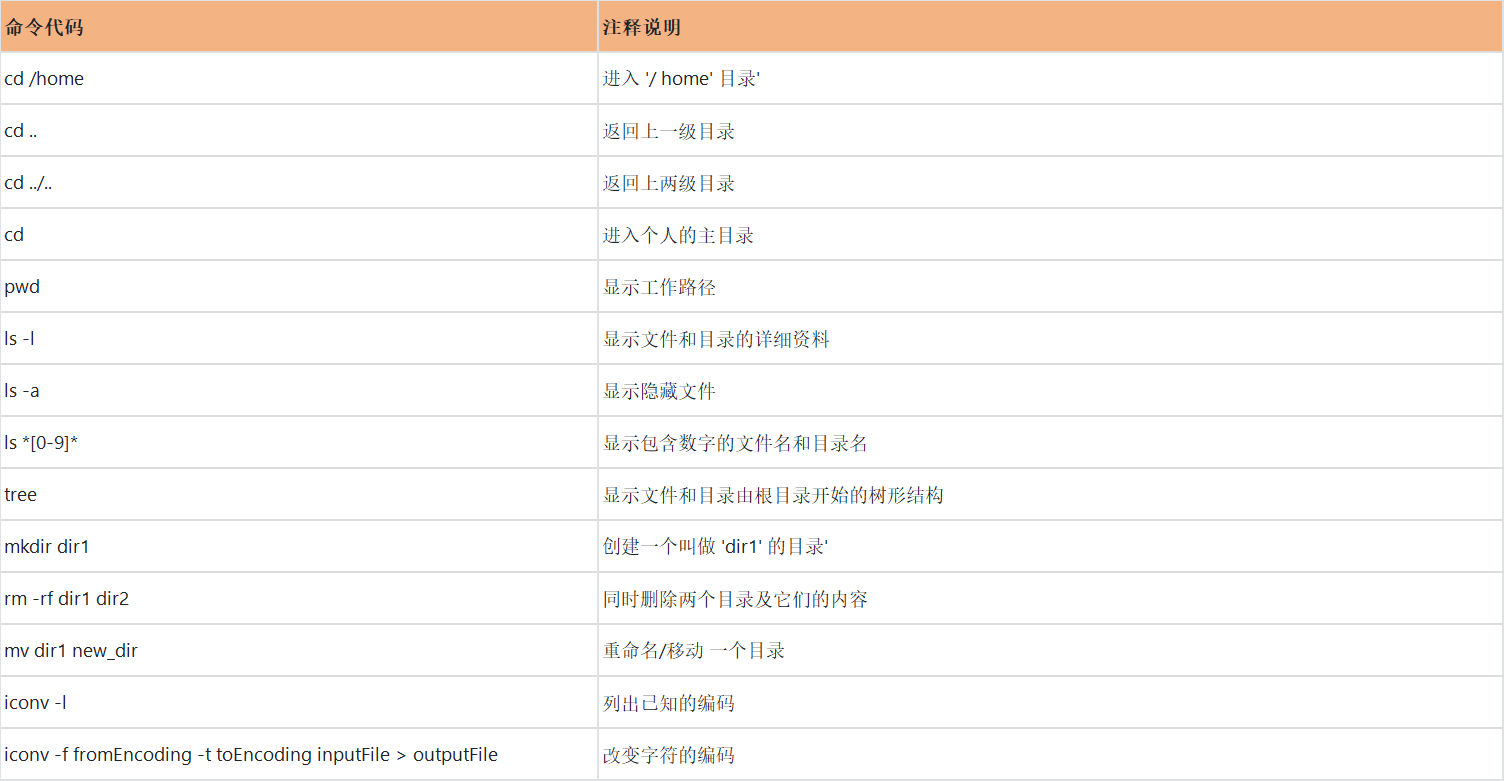
Task: Click the description '显示隐藏文件'
Action: coord(659,391)
